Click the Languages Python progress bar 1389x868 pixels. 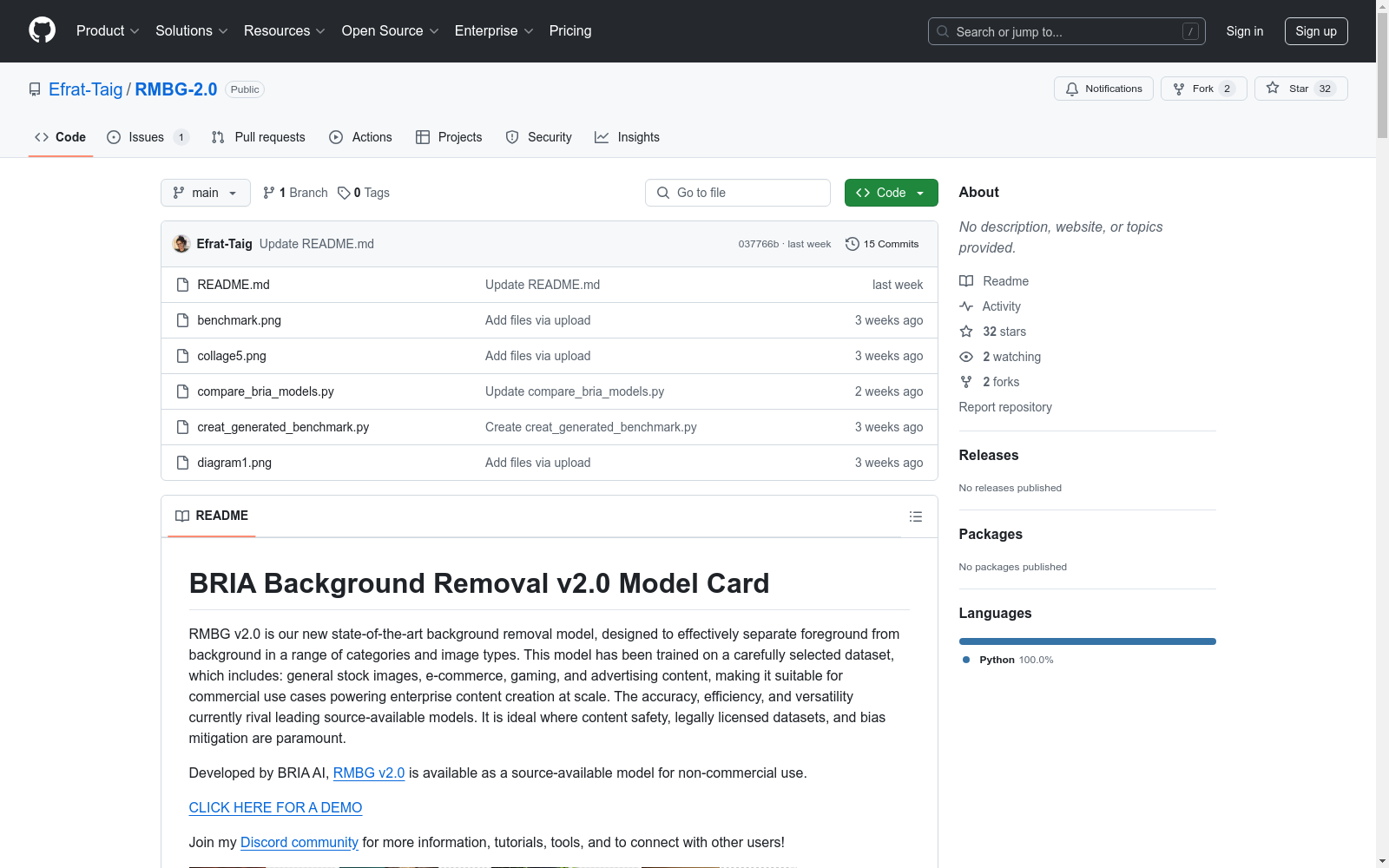point(1088,641)
